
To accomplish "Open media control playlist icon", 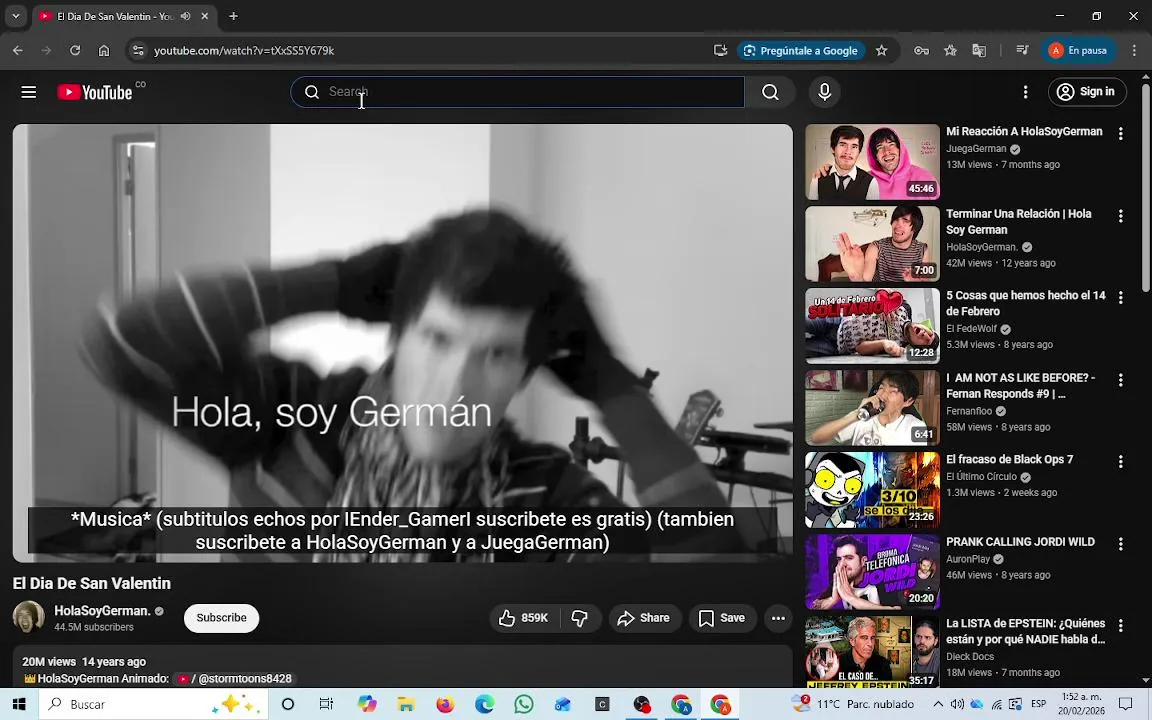I will pos(1022,51).
